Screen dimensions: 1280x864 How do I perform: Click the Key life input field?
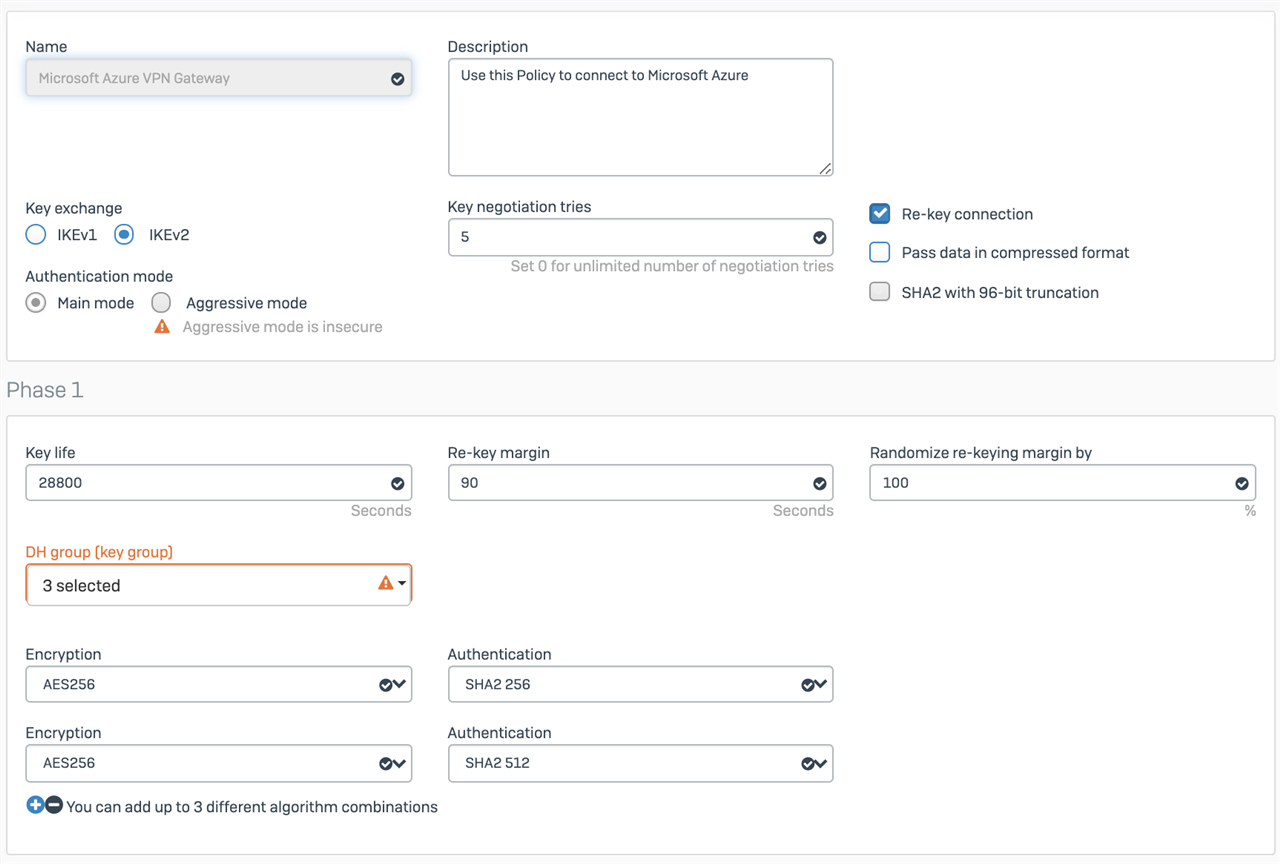click(219, 483)
